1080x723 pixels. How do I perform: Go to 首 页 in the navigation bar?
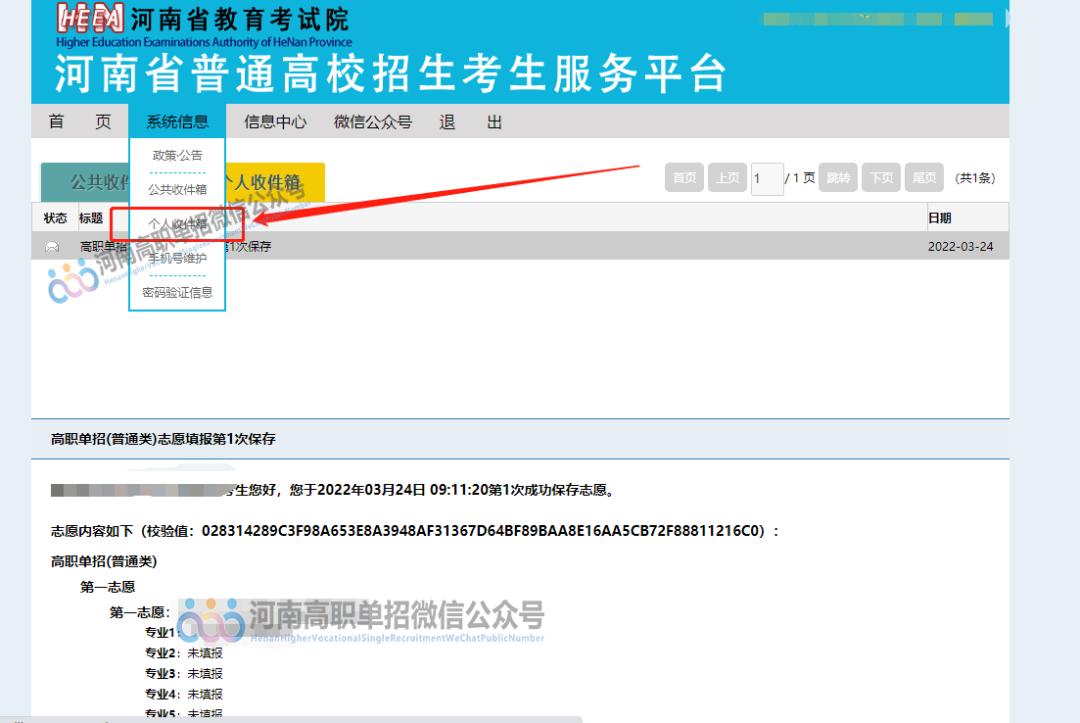(x=80, y=121)
